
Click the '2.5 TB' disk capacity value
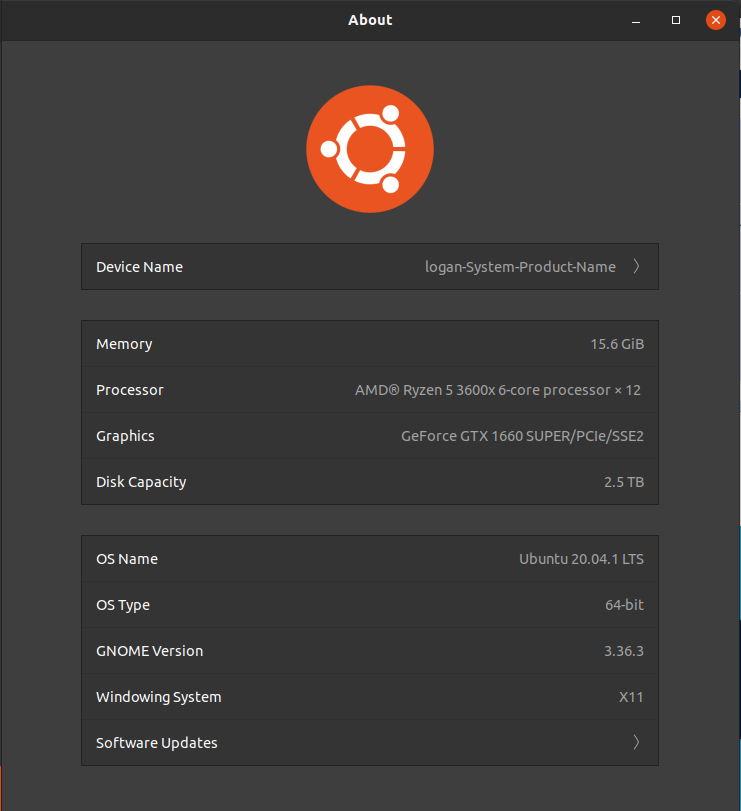tap(624, 482)
